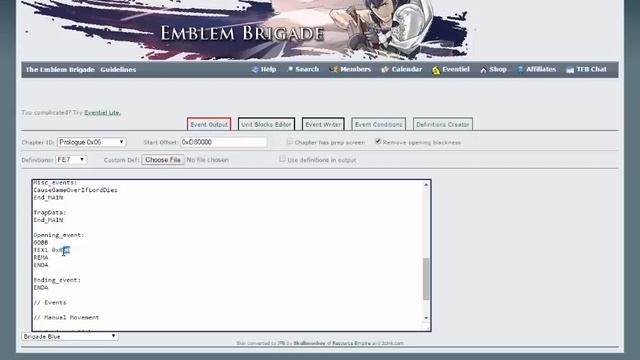The height and width of the screenshot is (360, 640).
Task: Open the Chapter ID Prologue dropdown
Action: click(92, 142)
